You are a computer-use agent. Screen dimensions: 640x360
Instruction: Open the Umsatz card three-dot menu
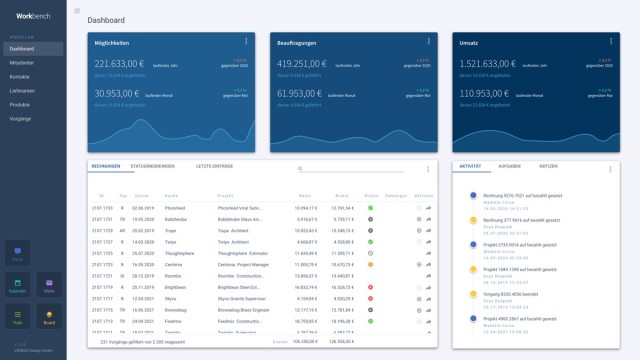pyautogui.click(x=611, y=41)
